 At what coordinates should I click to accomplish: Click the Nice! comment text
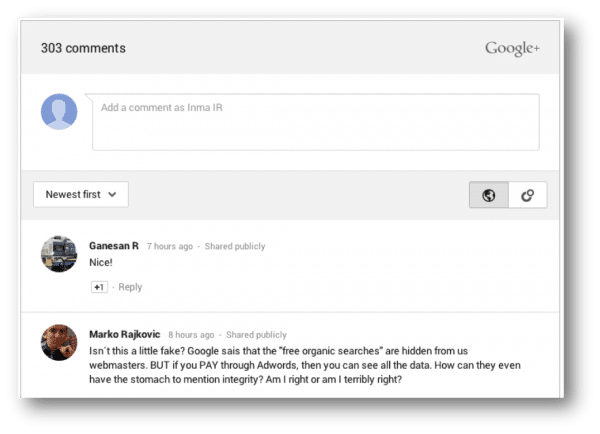click(101, 263)
